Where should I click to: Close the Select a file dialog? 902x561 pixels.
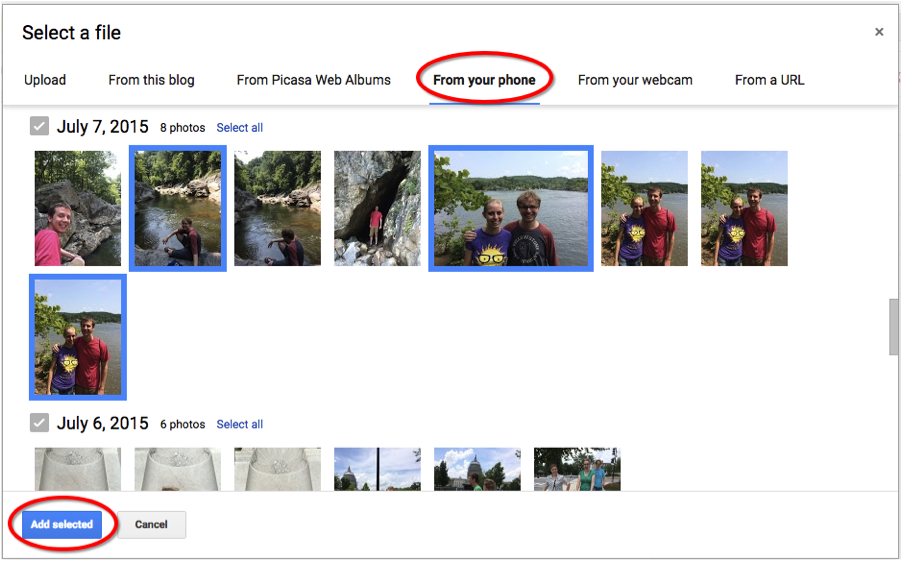coord(878,32)
